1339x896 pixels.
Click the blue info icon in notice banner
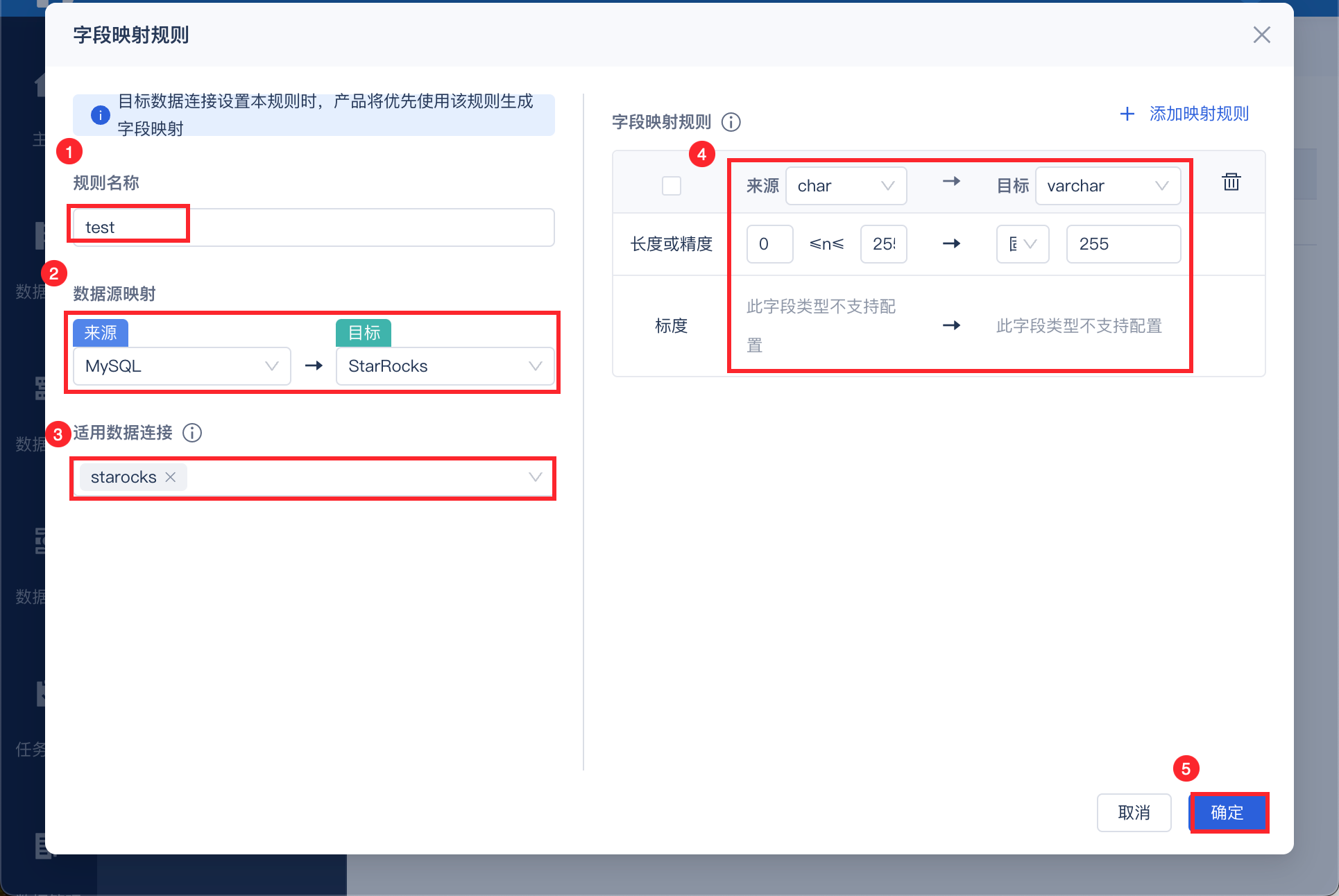click(101, 115)
